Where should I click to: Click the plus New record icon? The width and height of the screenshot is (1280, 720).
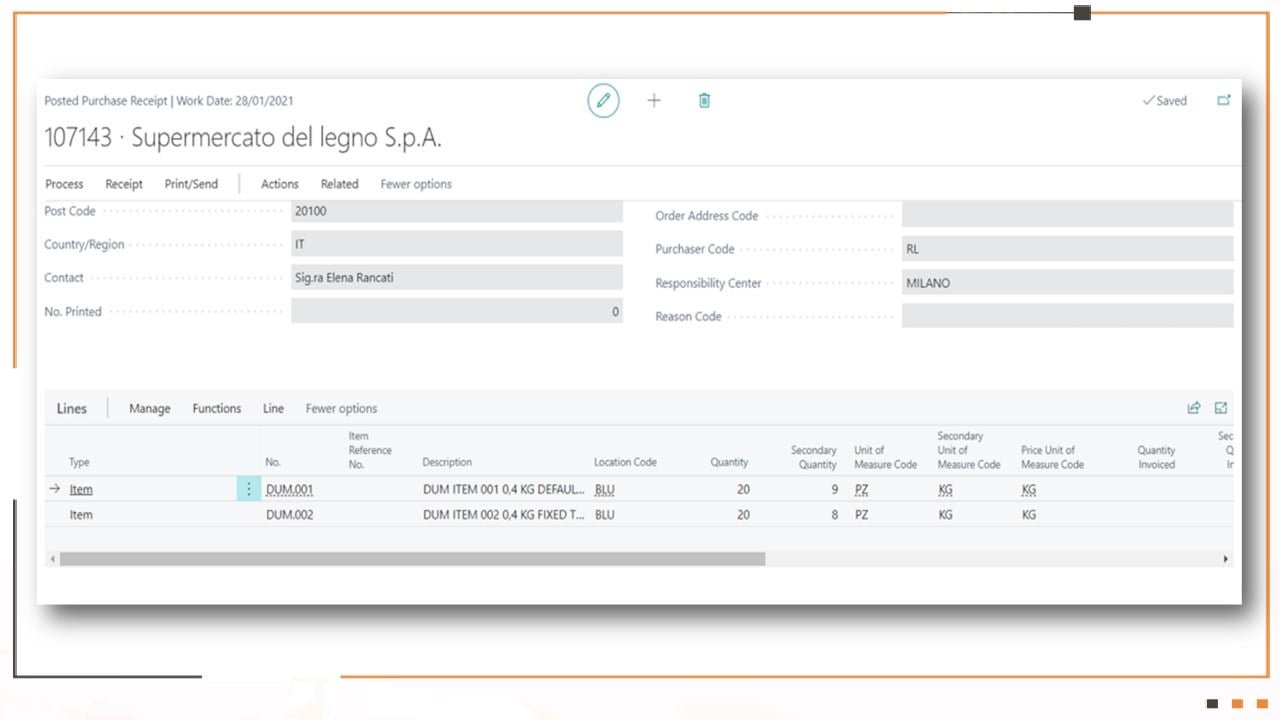click(654, 100)
